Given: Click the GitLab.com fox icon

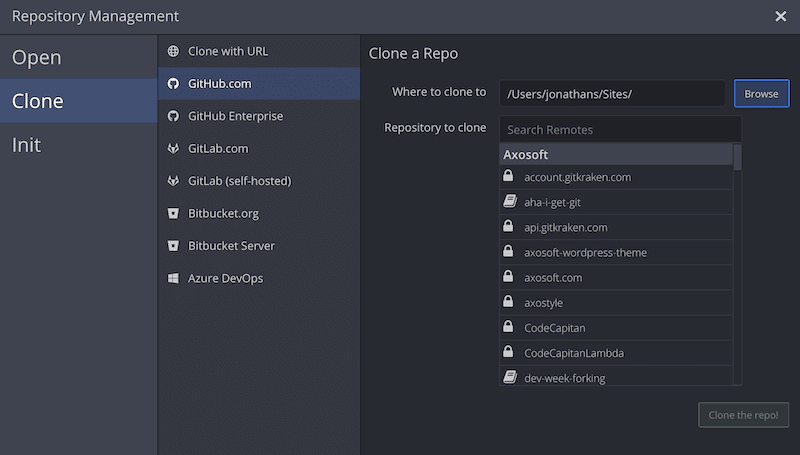Looking at the screenshot, I should [x=173, y=149].
